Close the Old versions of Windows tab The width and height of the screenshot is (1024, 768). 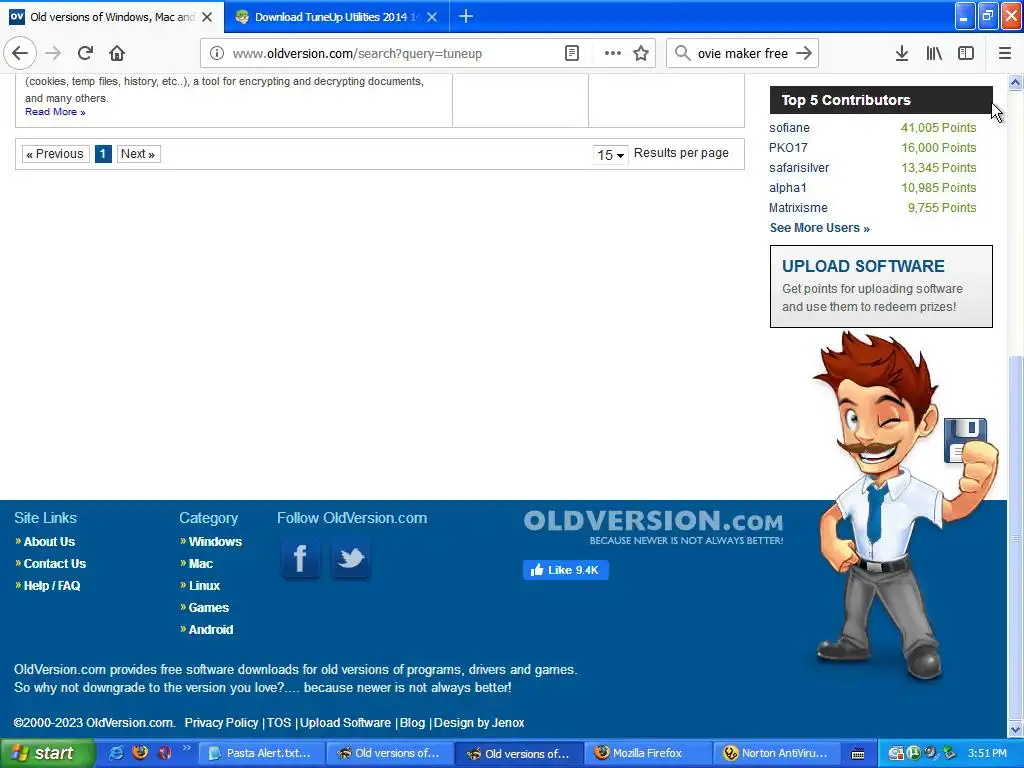point(207,17)
